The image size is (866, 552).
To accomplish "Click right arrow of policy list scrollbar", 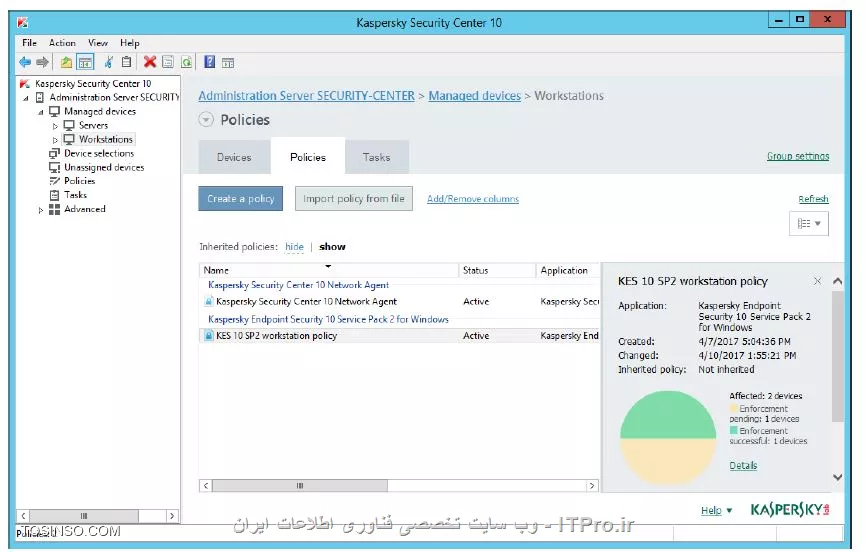I will [x=592, y=486].
